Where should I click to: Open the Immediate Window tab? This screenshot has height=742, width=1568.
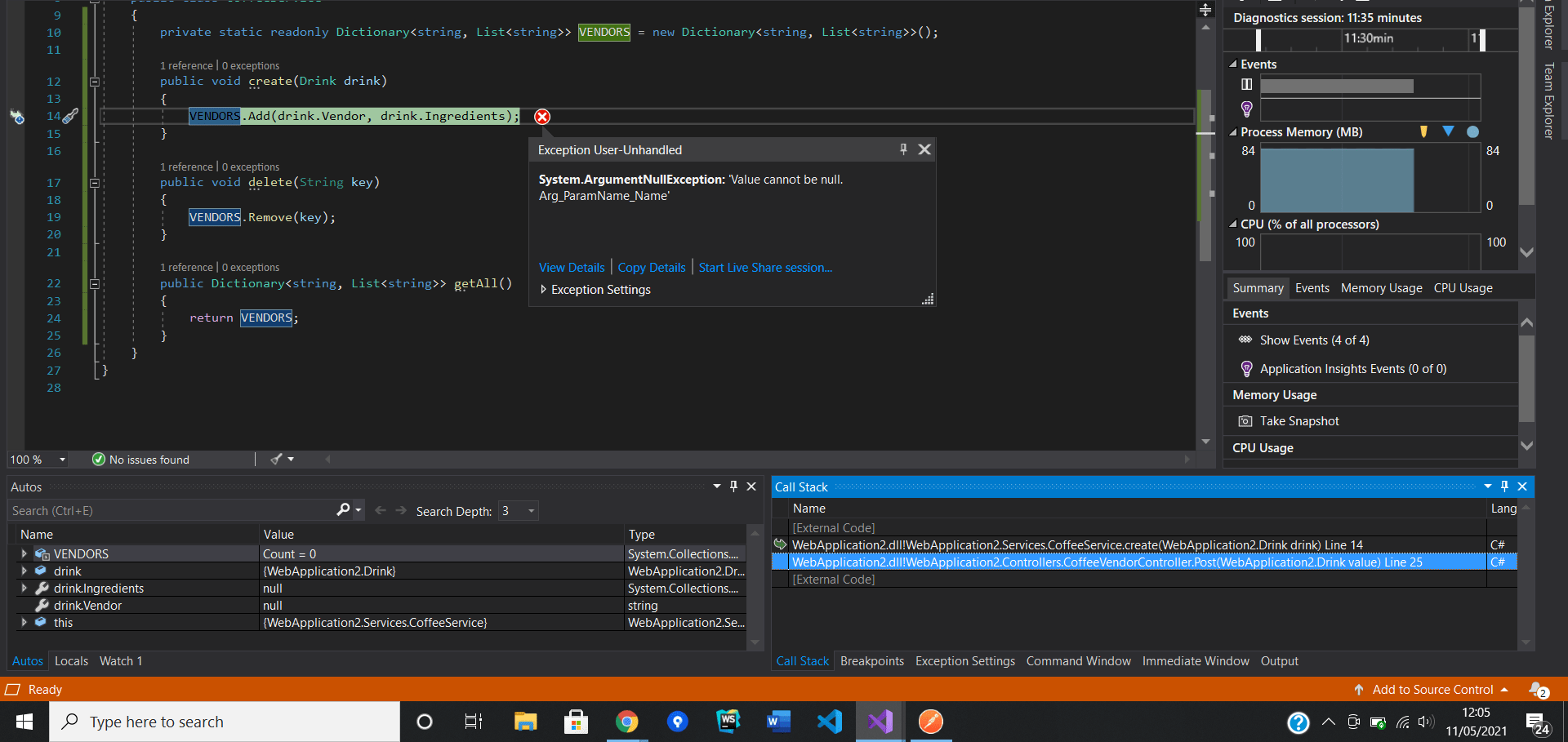point(1196,661)
